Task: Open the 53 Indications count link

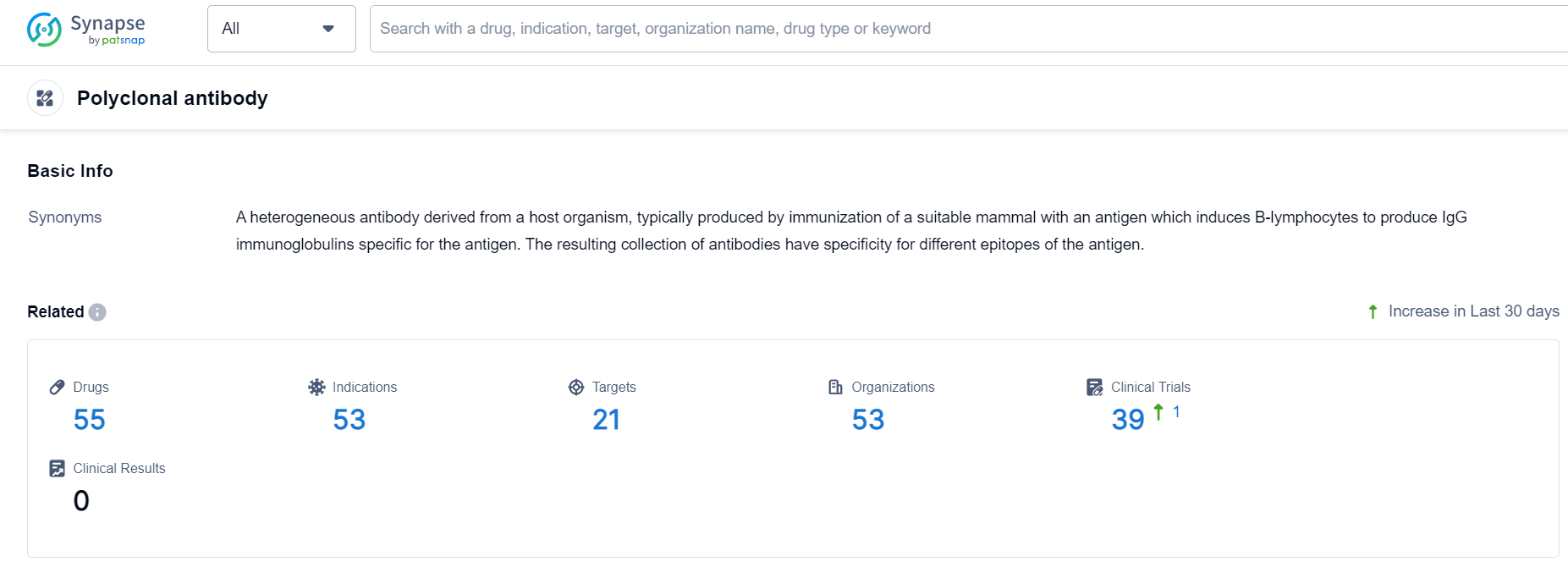Action: point(349,420)
